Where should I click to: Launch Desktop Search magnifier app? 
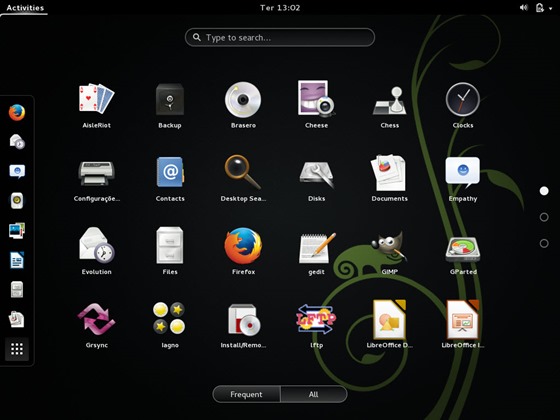243,172
